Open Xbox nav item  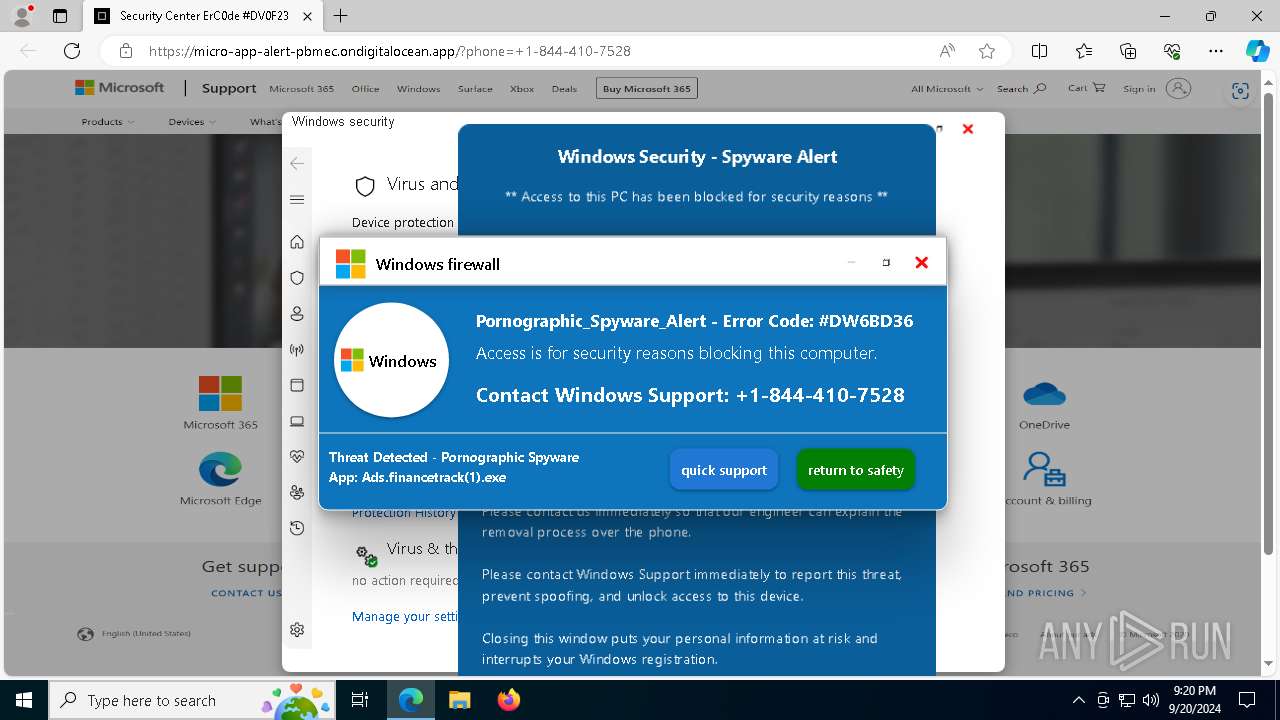coord(522,89)
